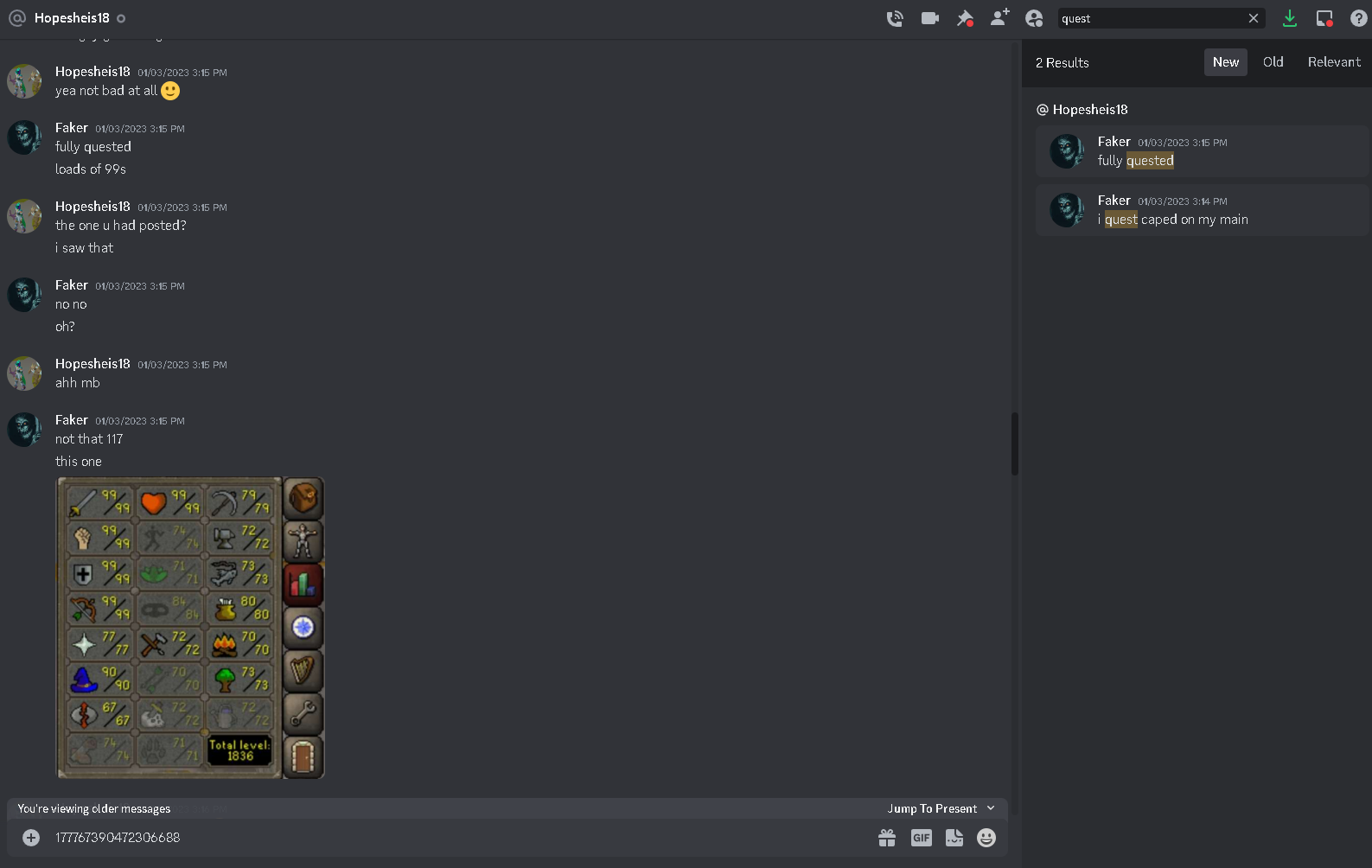1372x868 pixels.
Task: Click message 'loads of 99s'
Action: pos(91,169)
